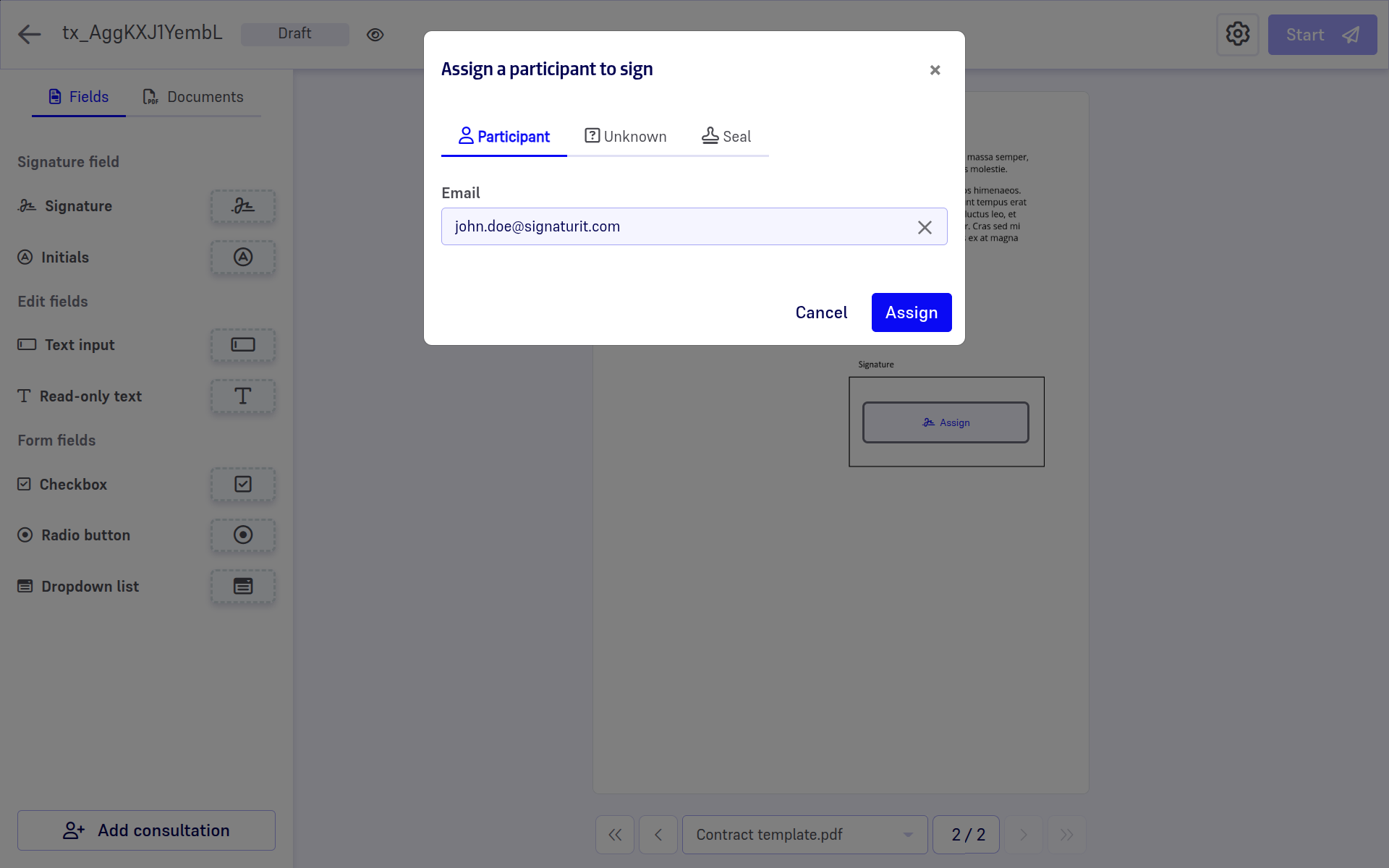Toggle the preview eye icon
Viewport: 1389px width, 868px height.
pyautogui.click(x=375, y=35)
